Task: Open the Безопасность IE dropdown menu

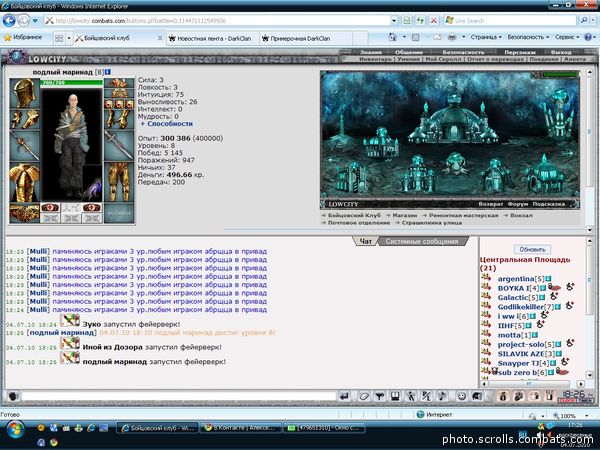Action: (x=528, y=37)
